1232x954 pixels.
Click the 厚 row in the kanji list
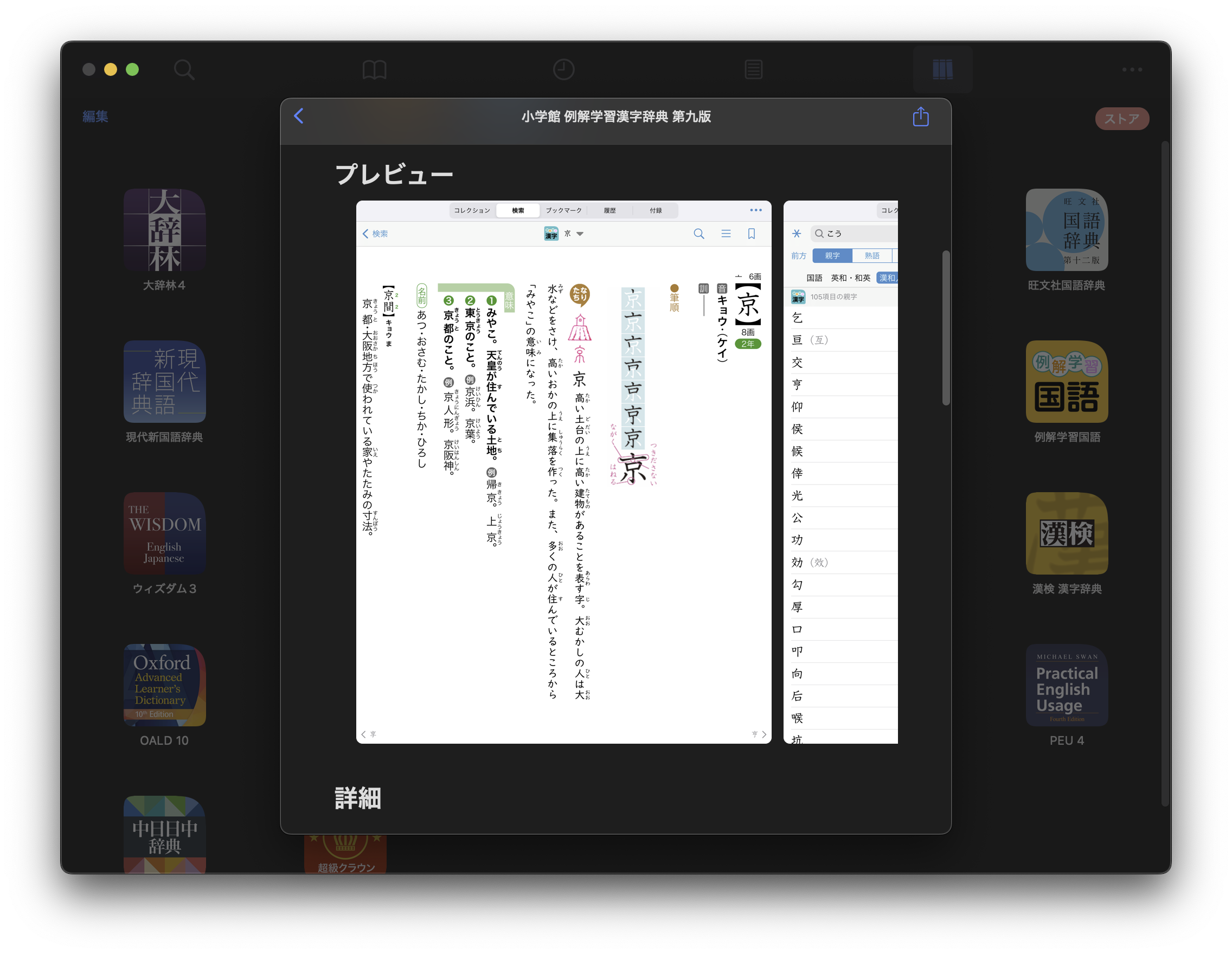pos(840,607)
